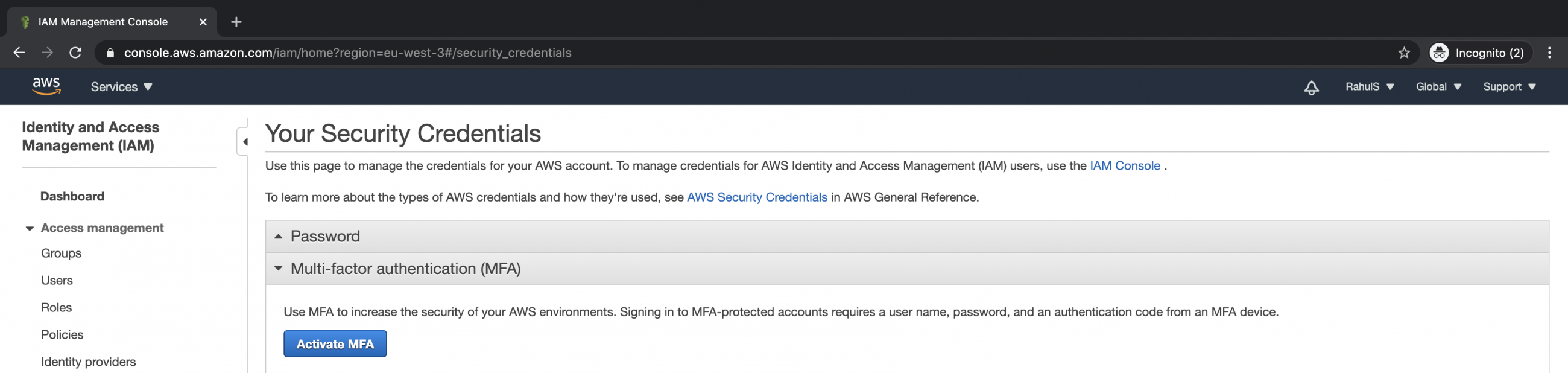Screen dimensions: 1568x373
Task: Click the browser back arrow icon
Action: 19,53
